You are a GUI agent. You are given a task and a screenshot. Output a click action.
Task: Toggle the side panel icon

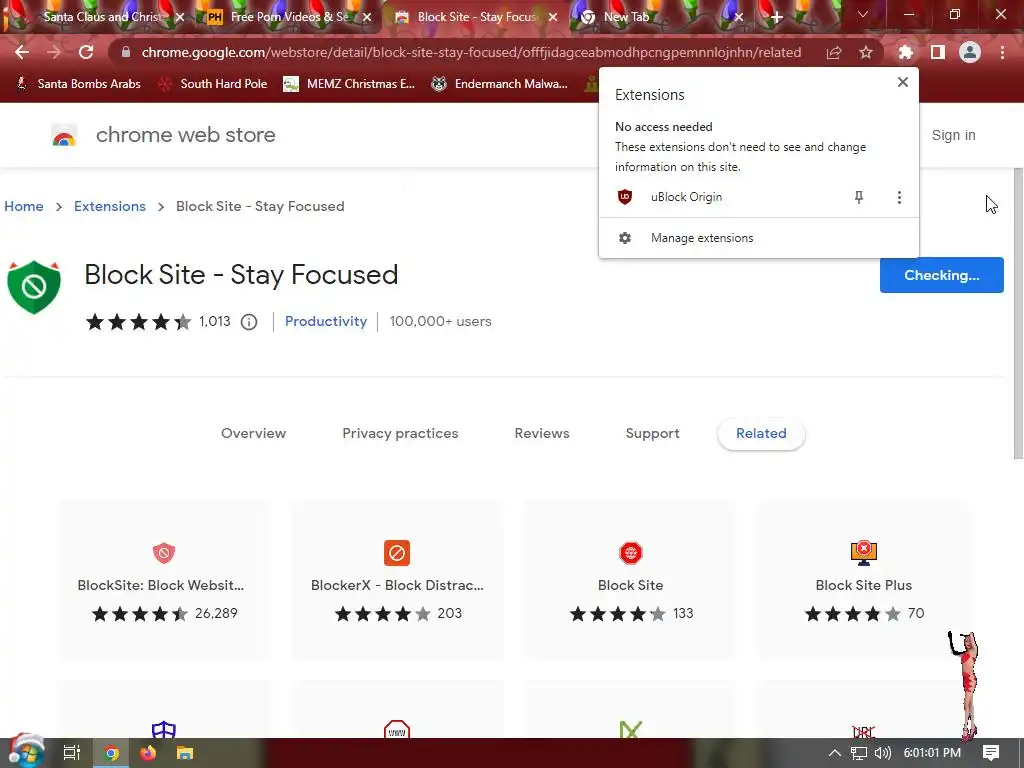[x=938, y=52]
